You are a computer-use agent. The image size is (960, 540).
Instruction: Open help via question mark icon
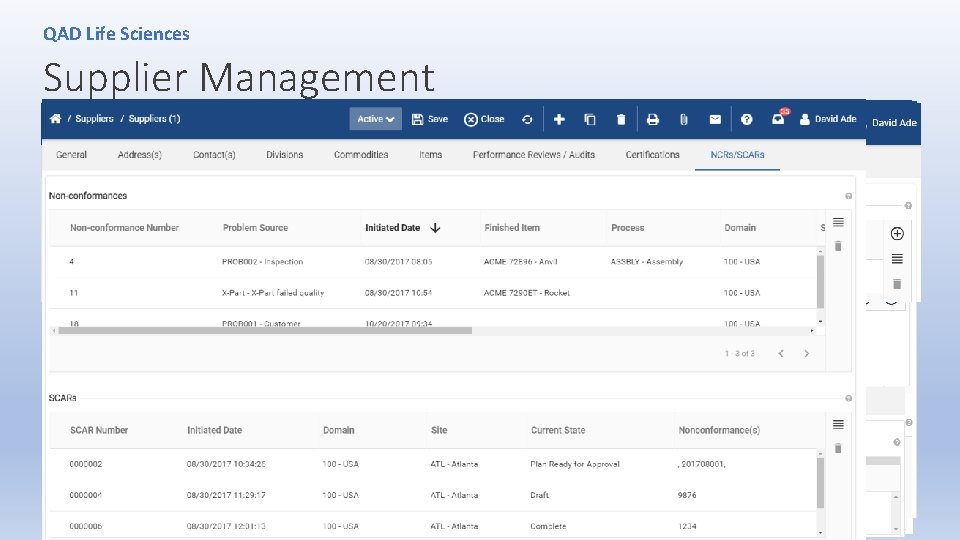coord(746,119)
